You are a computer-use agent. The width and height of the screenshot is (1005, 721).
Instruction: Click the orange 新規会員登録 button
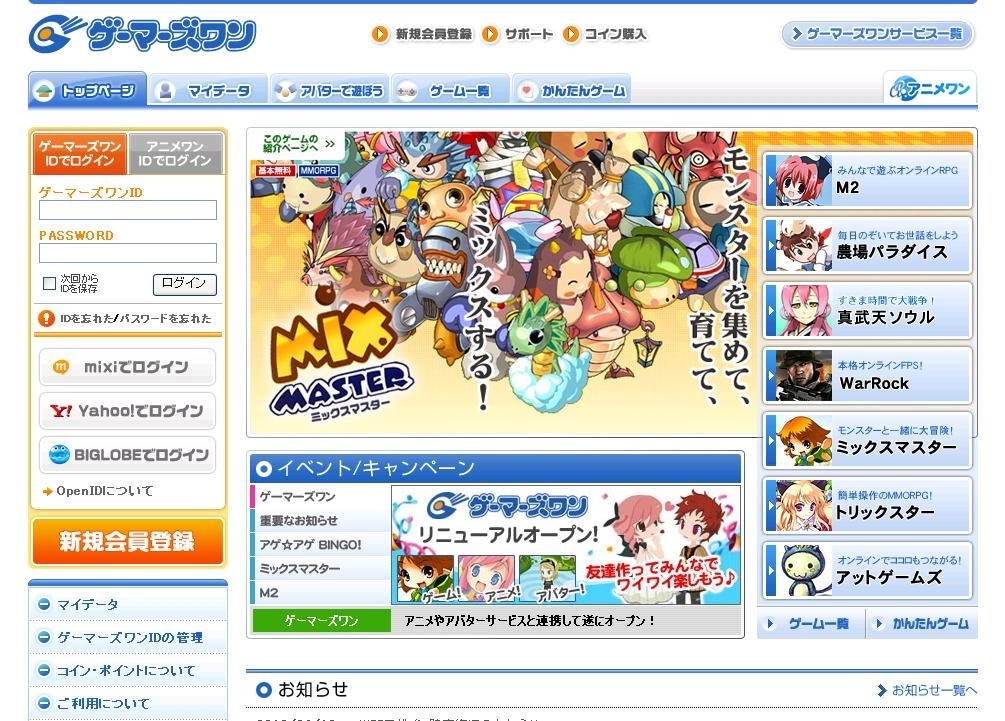128,542
